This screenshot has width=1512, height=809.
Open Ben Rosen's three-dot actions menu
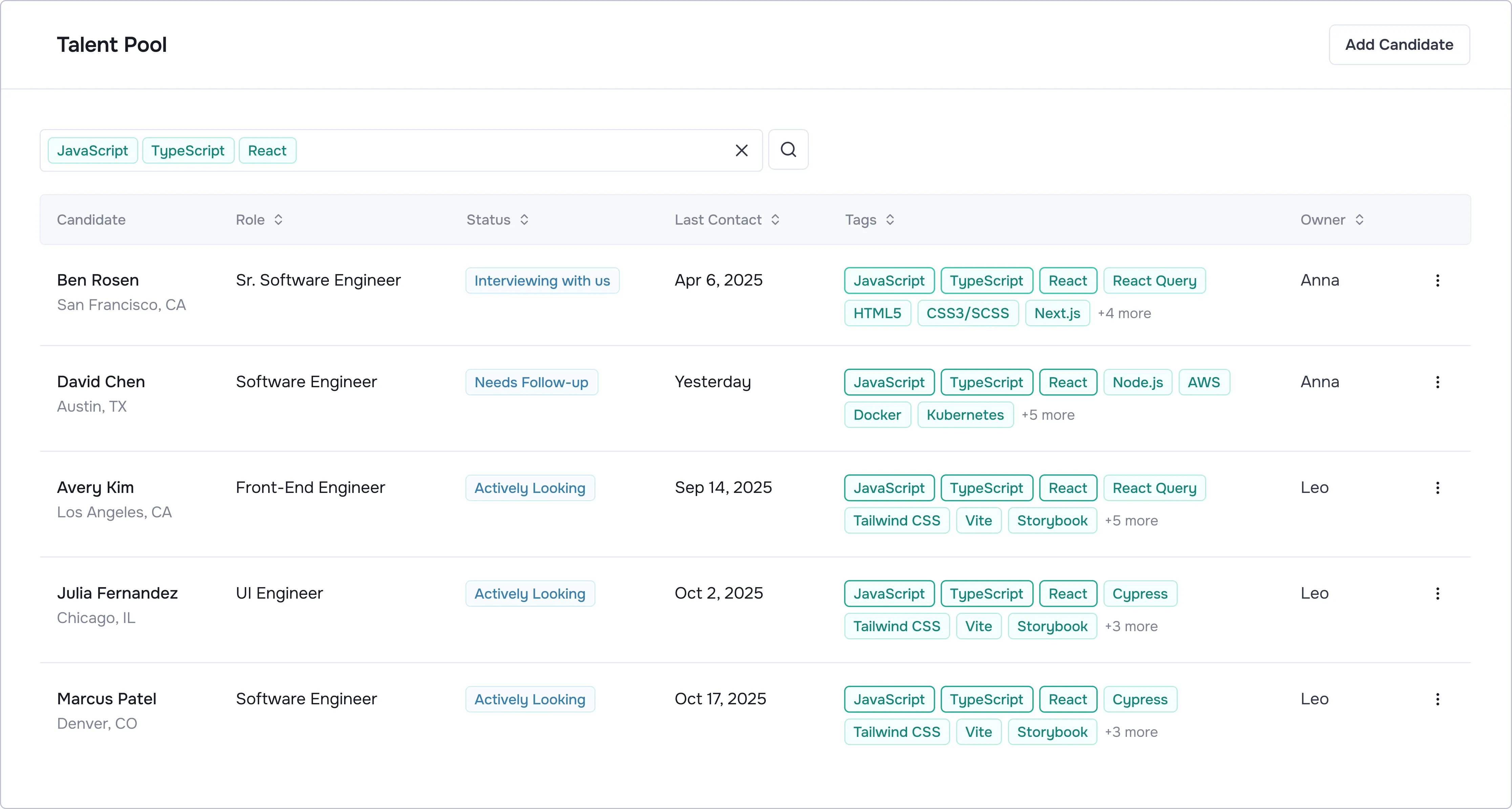[x=1437, y=281]
